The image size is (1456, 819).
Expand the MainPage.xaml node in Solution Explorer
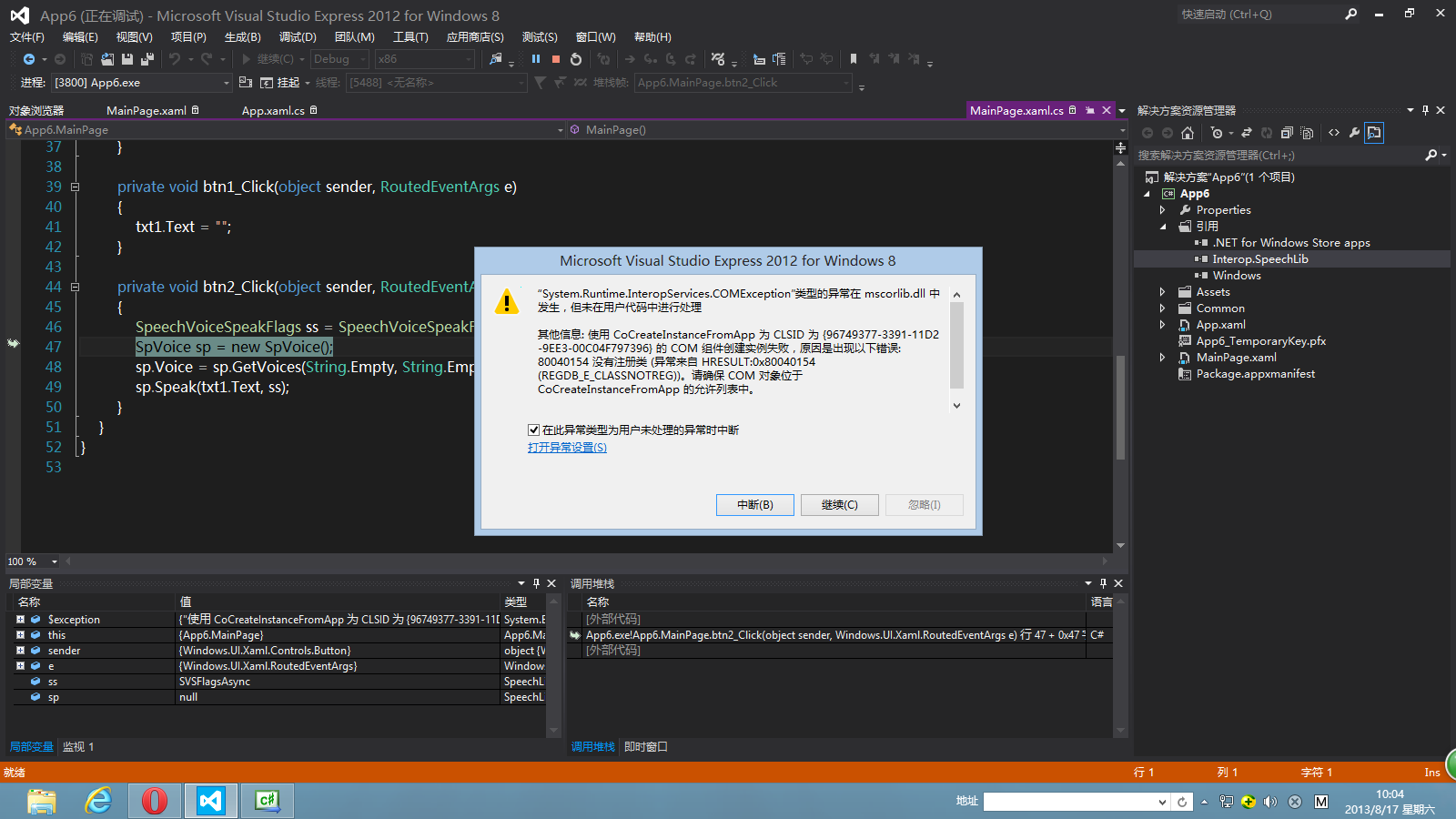1162,358
